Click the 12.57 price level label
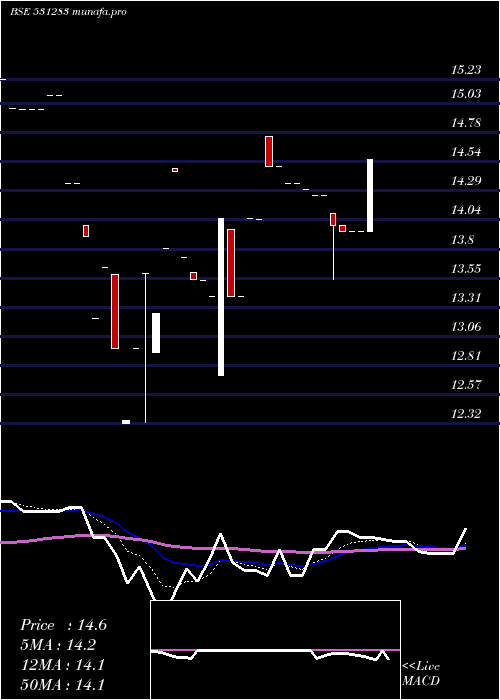This screenshot has width=500, height=700. (466, 385)
